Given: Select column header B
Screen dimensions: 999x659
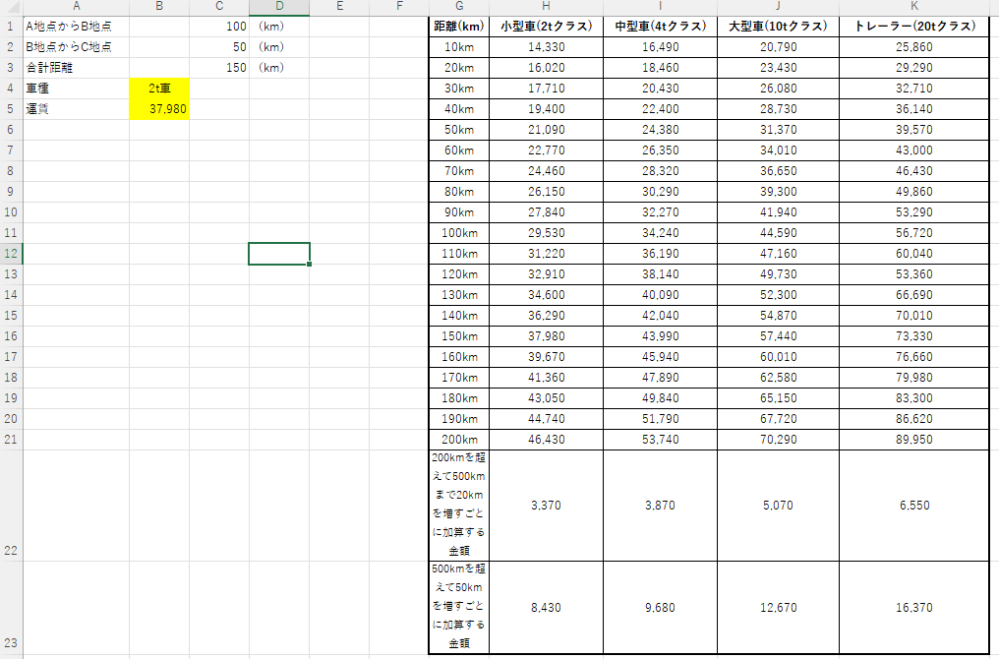Looking at the screenshot, I should (159, 7).
